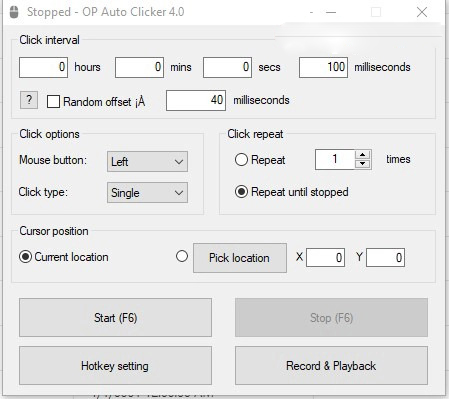Focus the secs input field
449x399 pixels.
227,67
